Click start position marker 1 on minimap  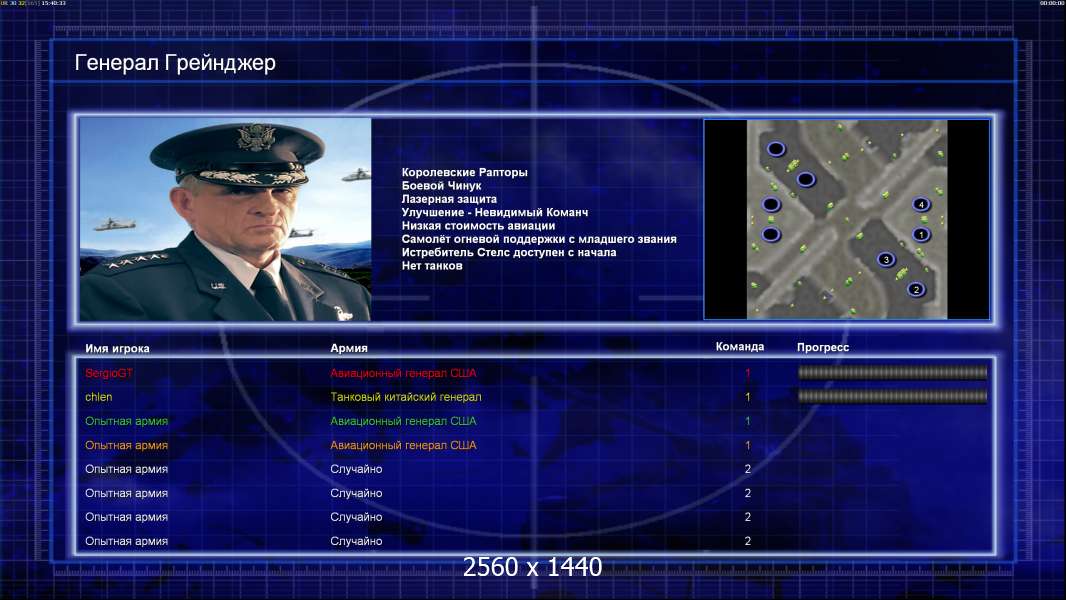click(921, 234)
